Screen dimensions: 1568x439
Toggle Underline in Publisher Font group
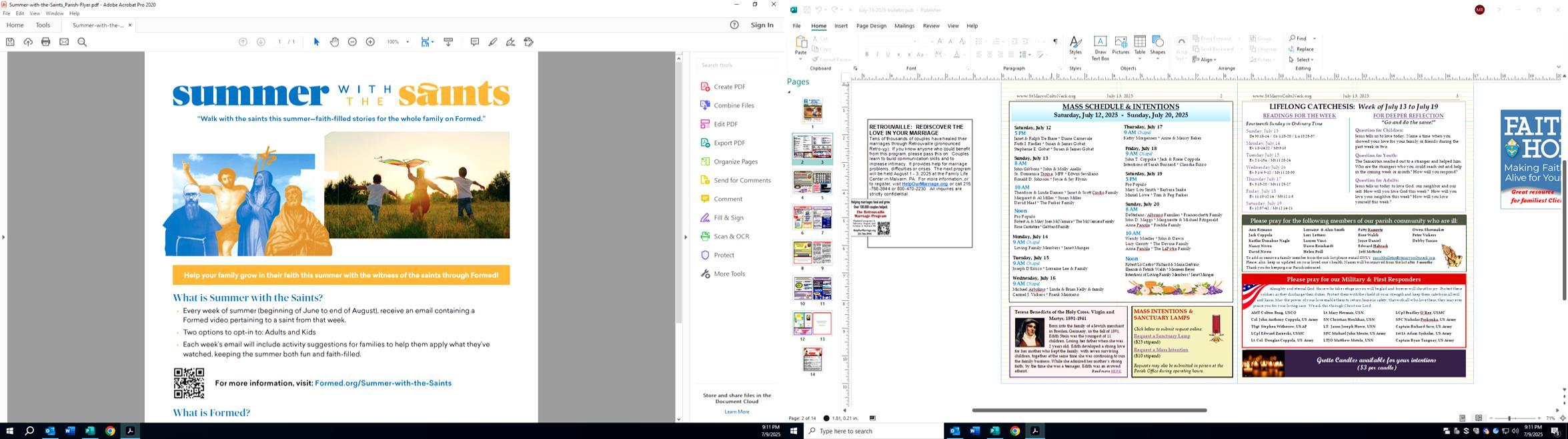888,55
